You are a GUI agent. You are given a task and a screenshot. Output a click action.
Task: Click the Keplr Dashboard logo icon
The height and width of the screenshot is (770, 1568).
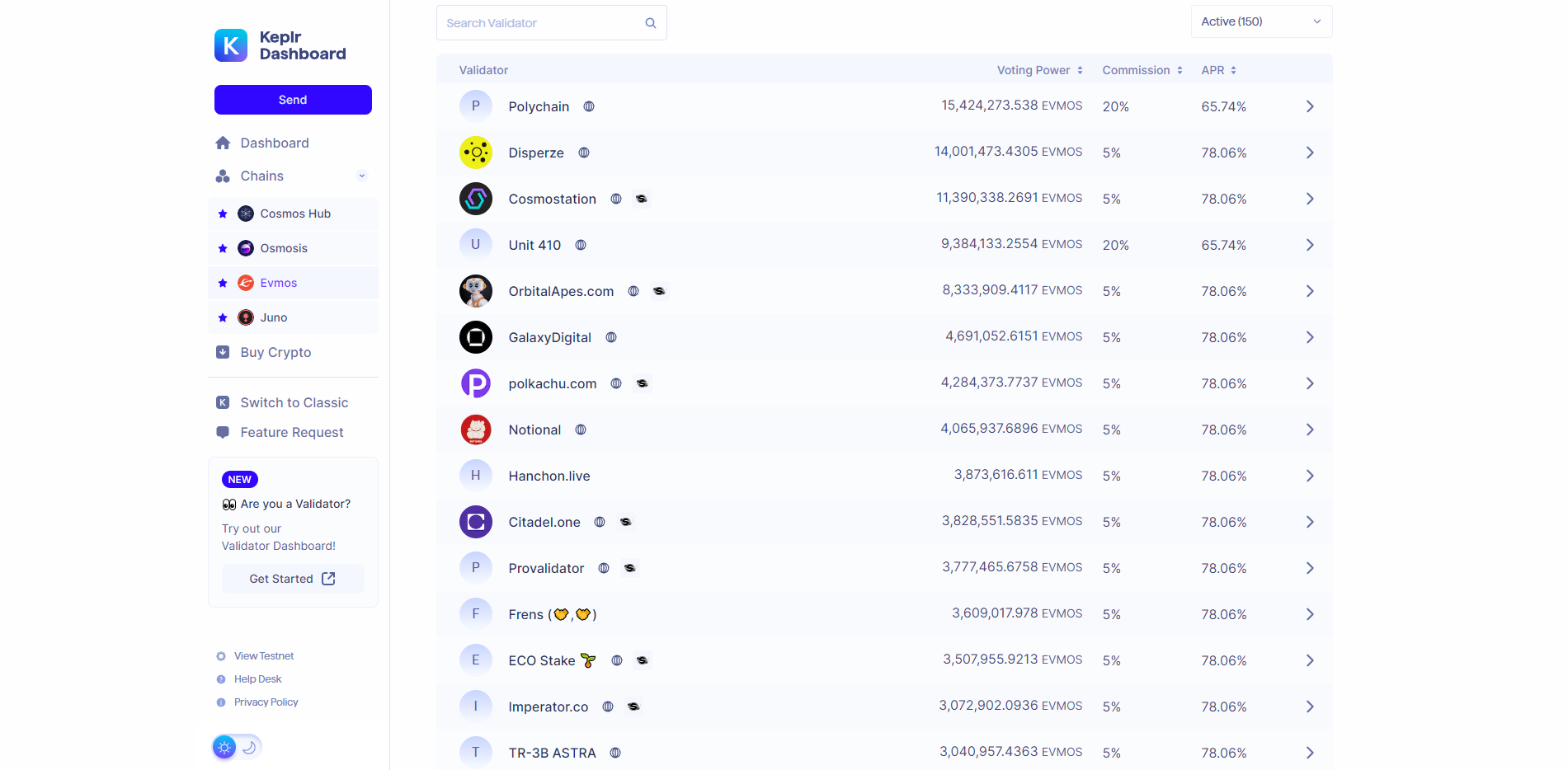click(x=231, y=45)
